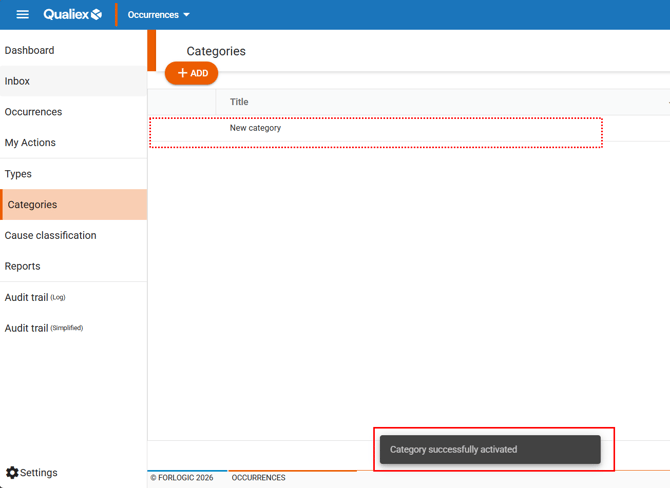Click the Qualiex logo
The image size is (670, 488).
coord(73,15)
